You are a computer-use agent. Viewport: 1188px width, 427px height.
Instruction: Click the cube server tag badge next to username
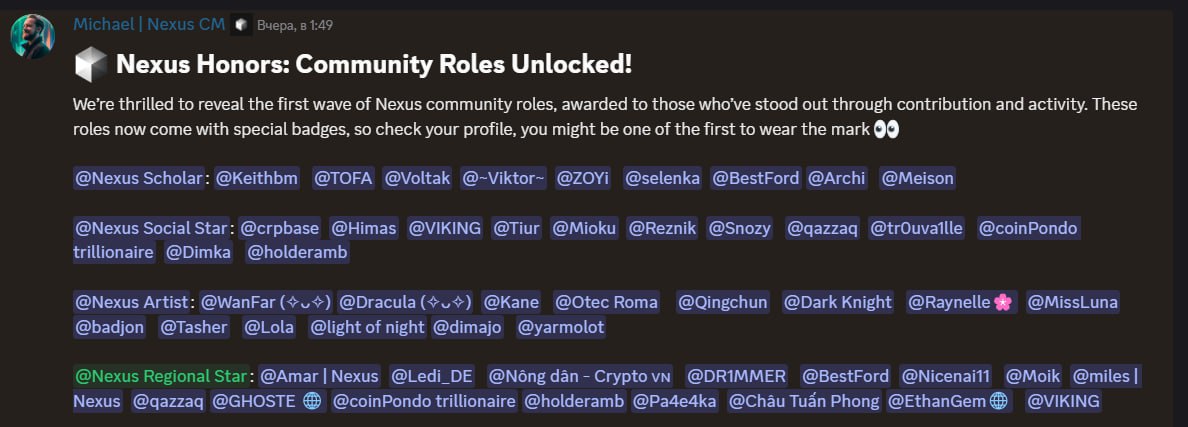click(x=241, y=25)
